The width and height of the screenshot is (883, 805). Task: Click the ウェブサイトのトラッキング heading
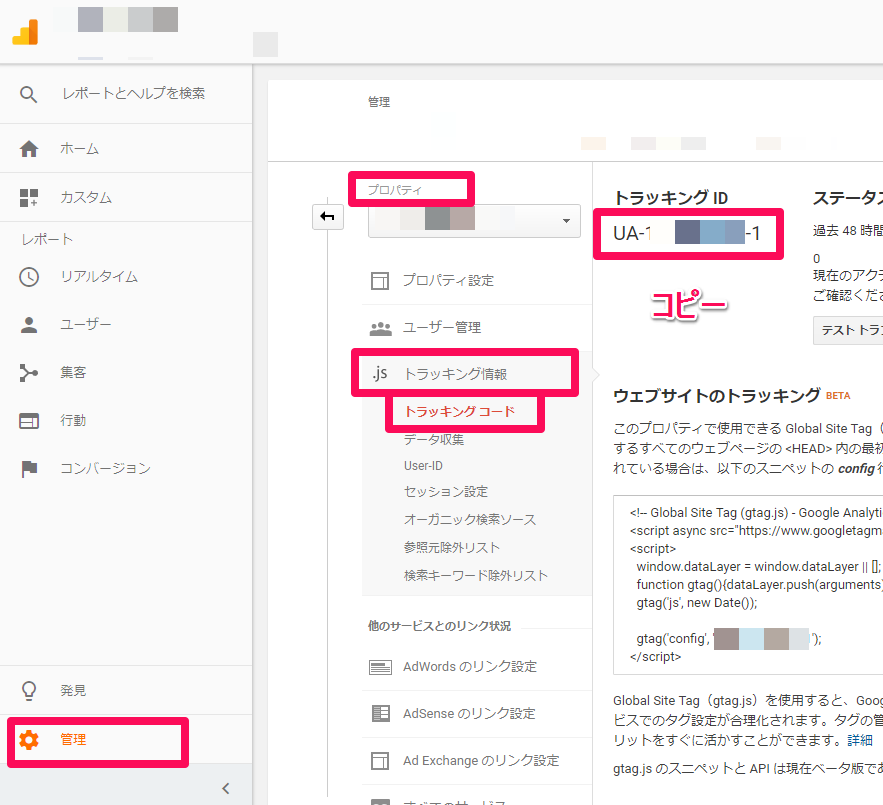click(716, 396)
